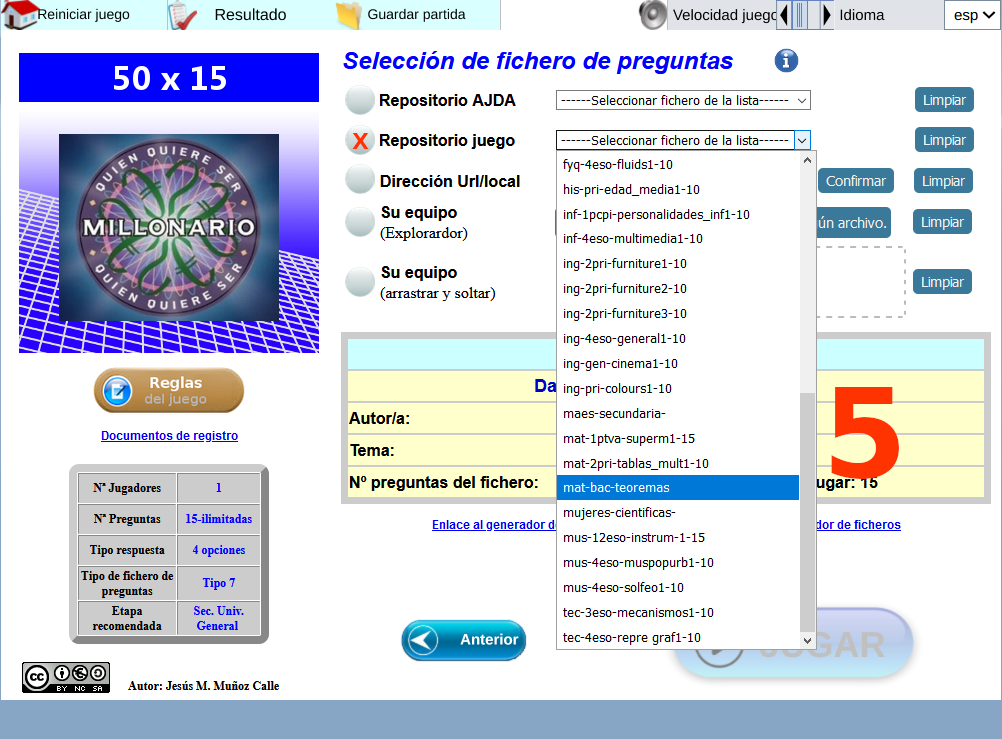
Task: Select the Repositorio AJDA radio button
Action: [x=359, y=100]
